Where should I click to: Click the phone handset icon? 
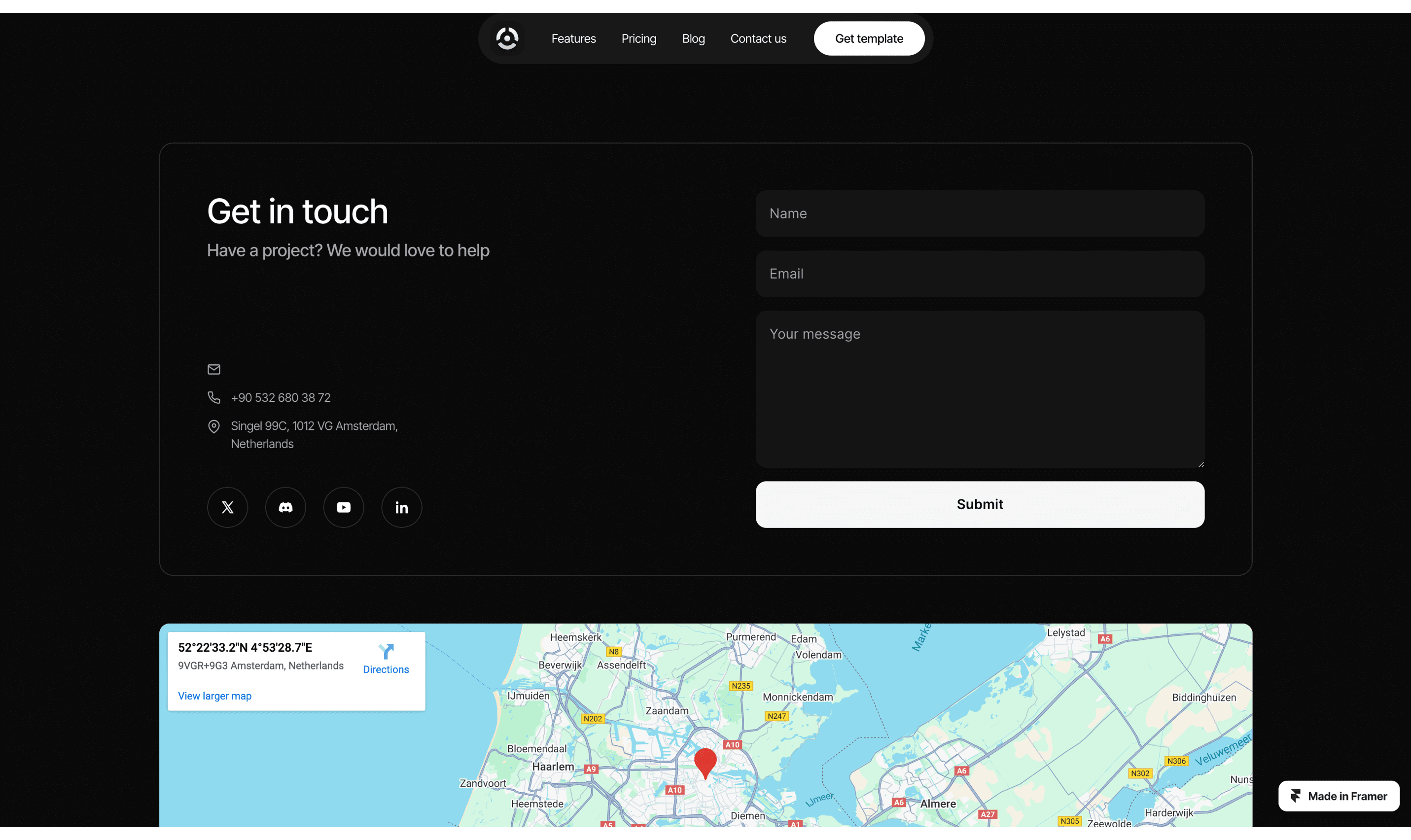[214, 397]
